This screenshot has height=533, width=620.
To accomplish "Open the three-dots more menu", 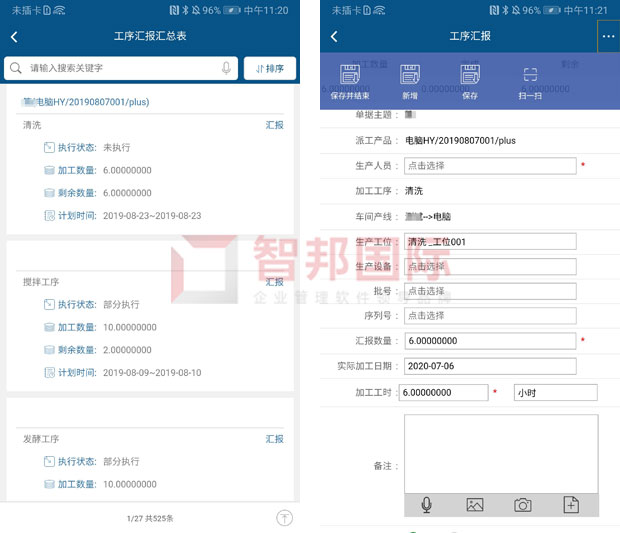I will [608, 36].
